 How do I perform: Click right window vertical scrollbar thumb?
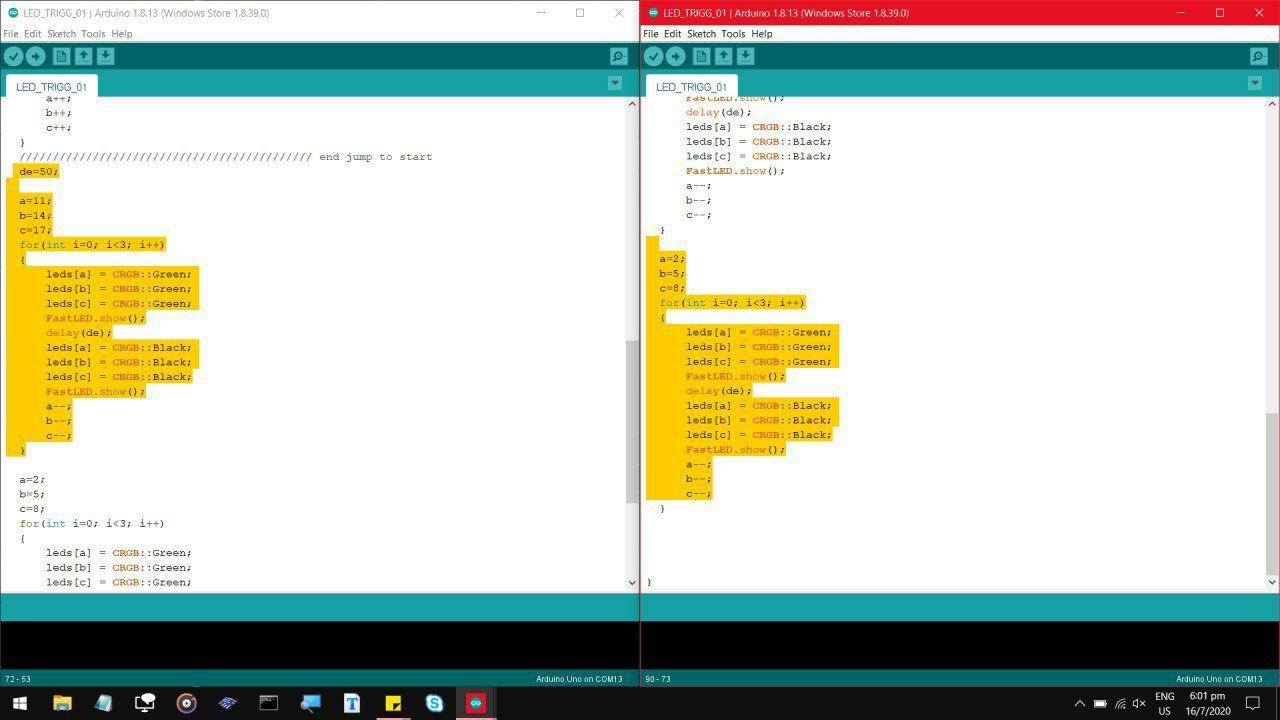(x=1272, y=494)
